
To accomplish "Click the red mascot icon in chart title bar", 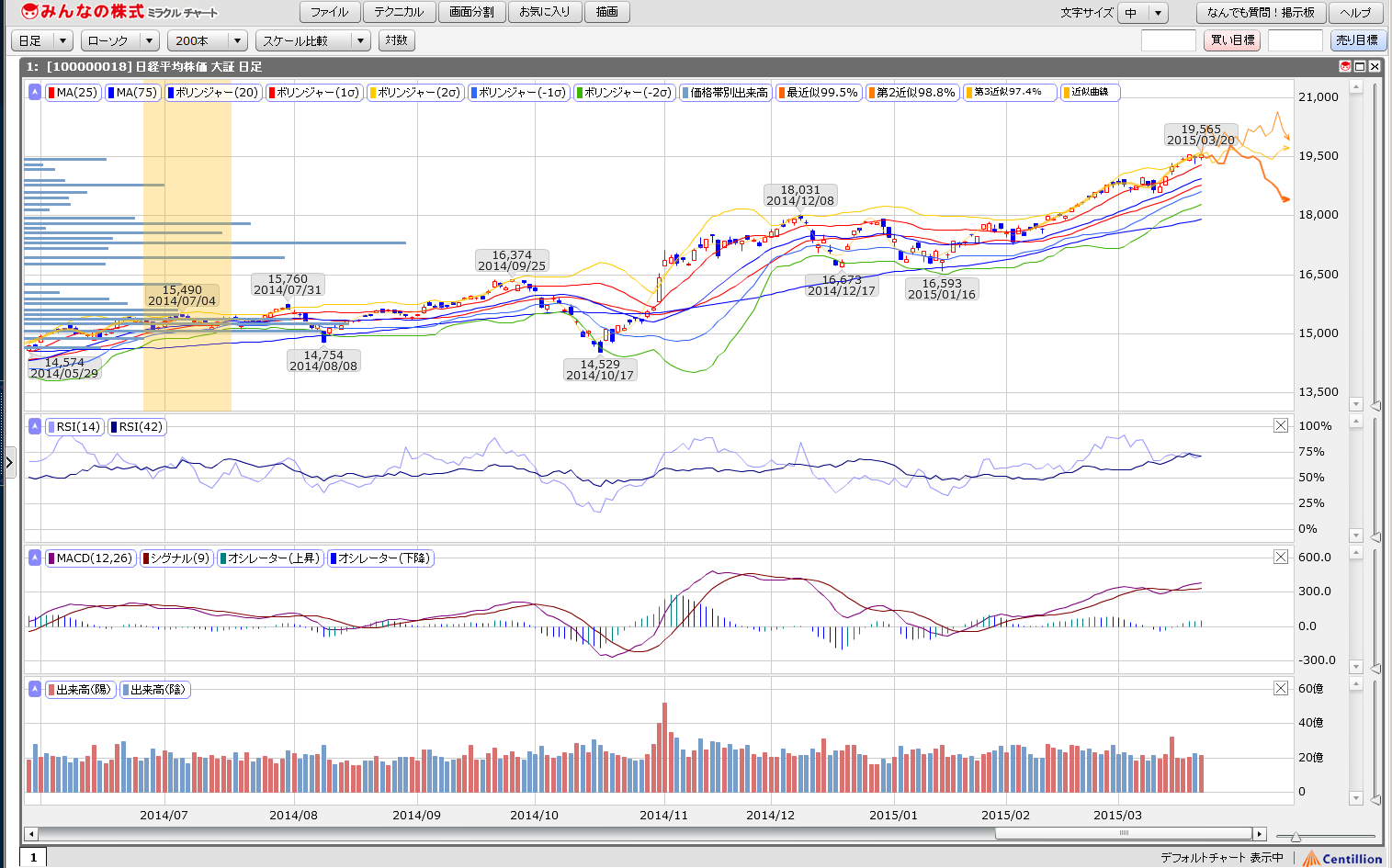I will (x=1345, y=66).
